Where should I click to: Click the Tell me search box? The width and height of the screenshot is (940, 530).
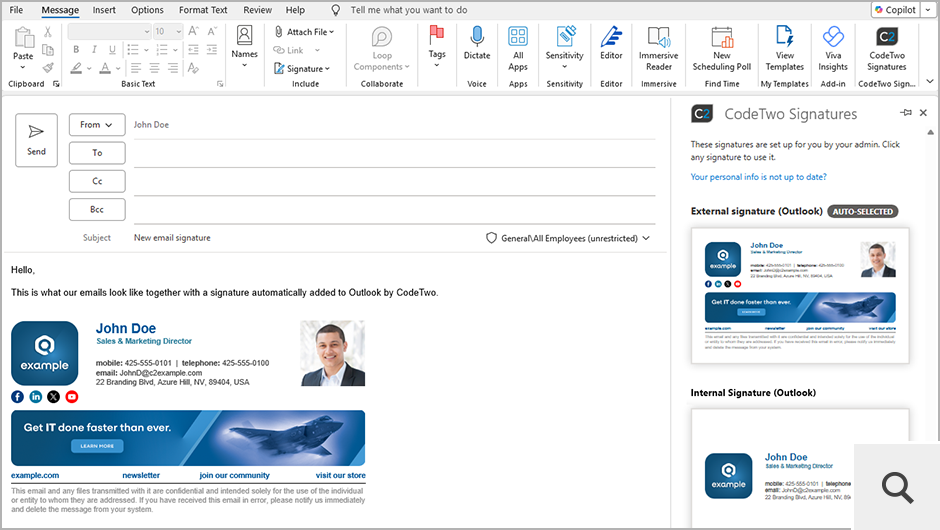pos(408,10)
